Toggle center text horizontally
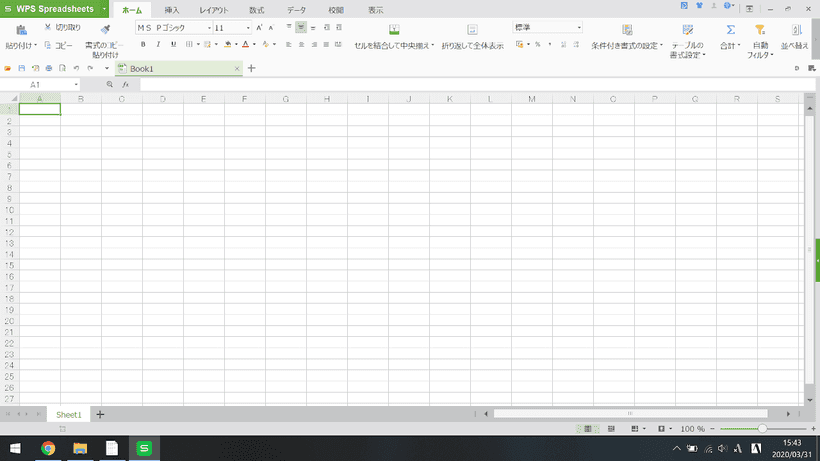The height and width of the screenshot is (461, 820). coord(301,45)
